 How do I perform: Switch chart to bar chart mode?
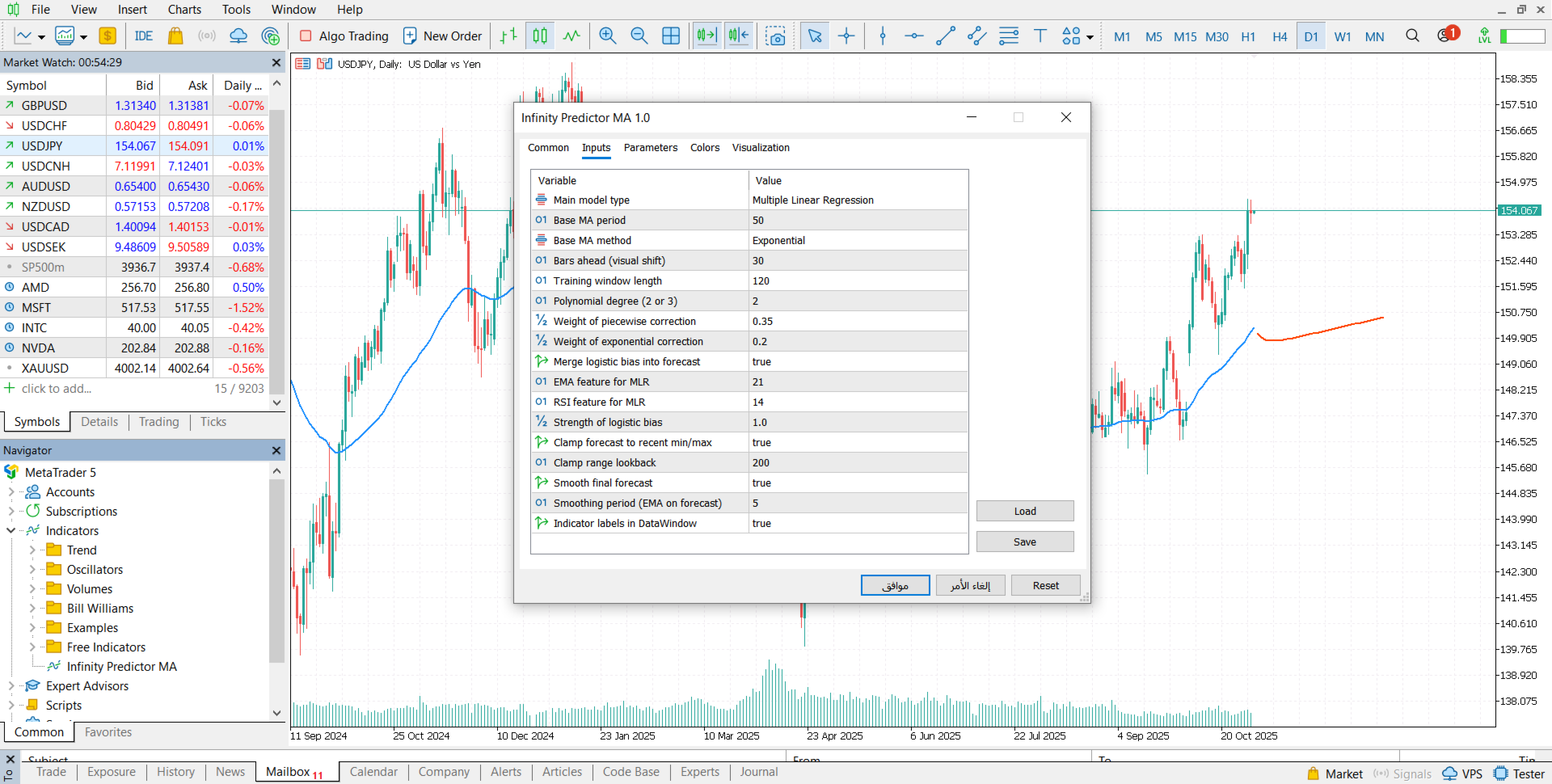coord(508,36)
